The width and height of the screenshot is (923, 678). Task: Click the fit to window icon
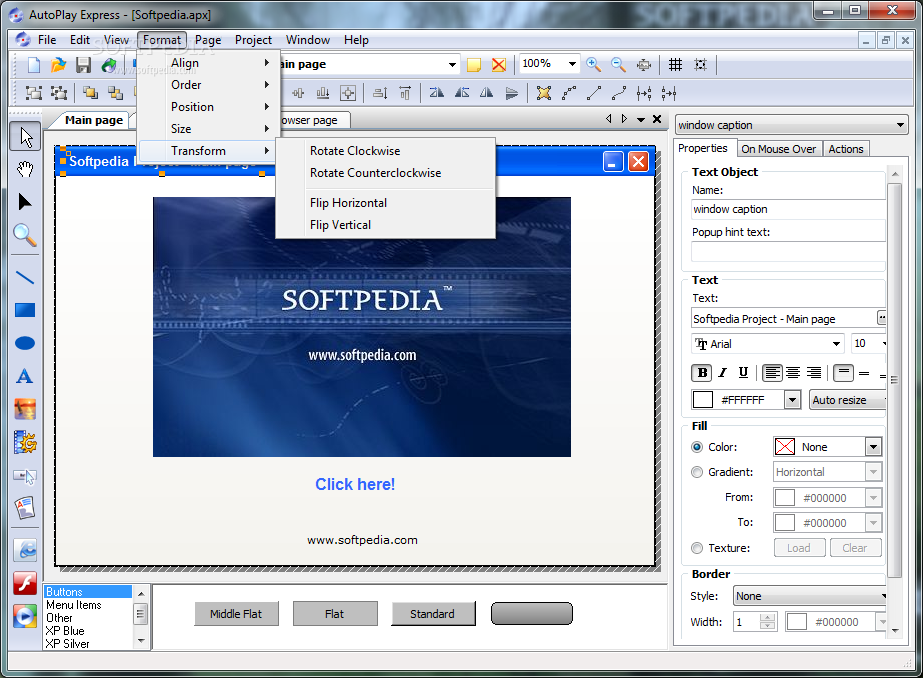[644, 64]
